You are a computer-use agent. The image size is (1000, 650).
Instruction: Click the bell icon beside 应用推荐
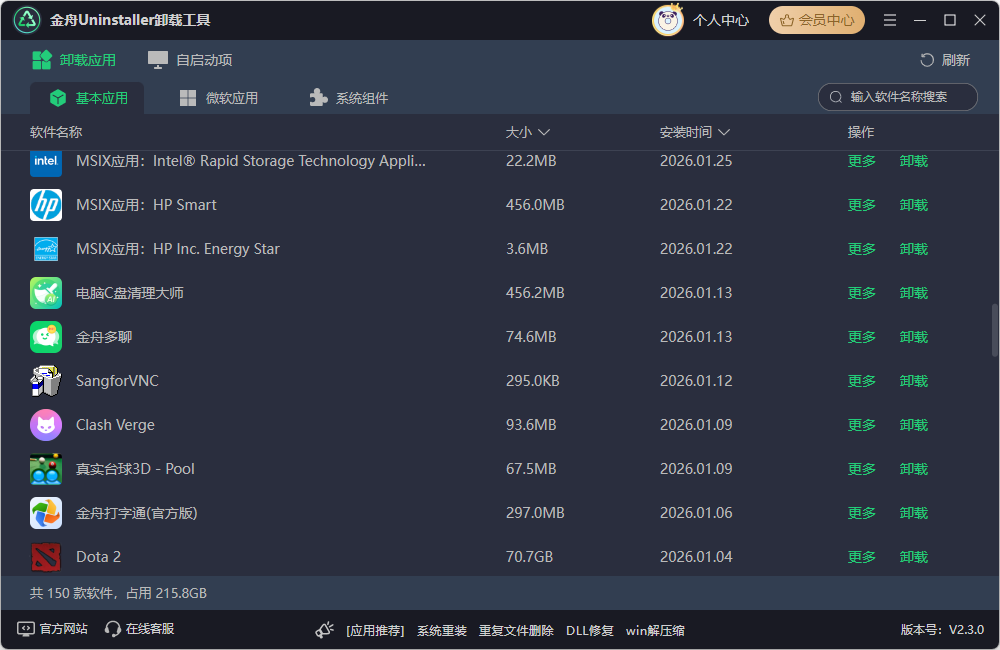pos(324,629)
